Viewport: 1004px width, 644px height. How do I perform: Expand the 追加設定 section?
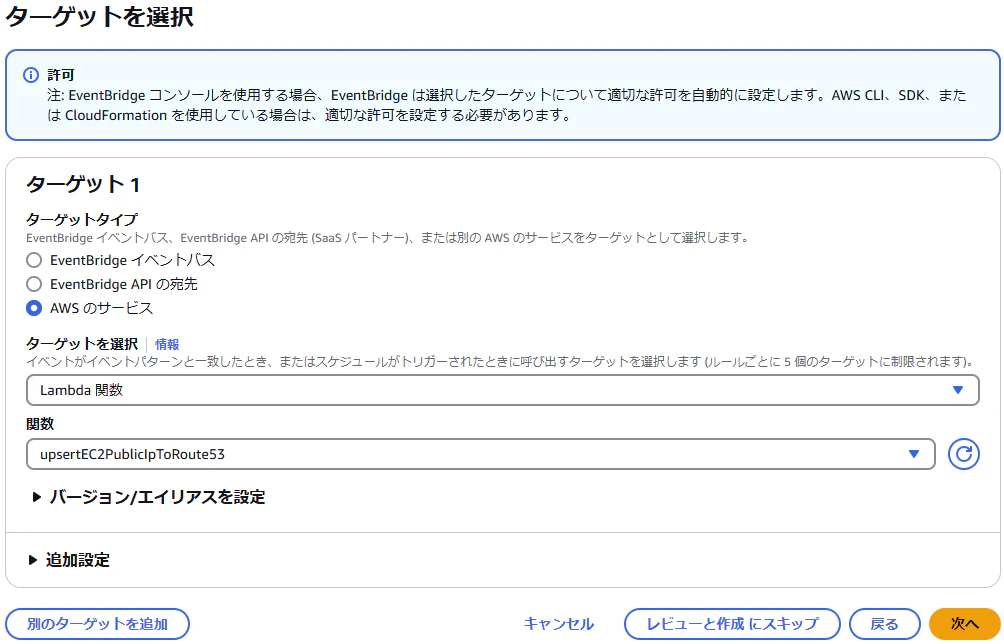pyautogui.click(x=70, y=560)
